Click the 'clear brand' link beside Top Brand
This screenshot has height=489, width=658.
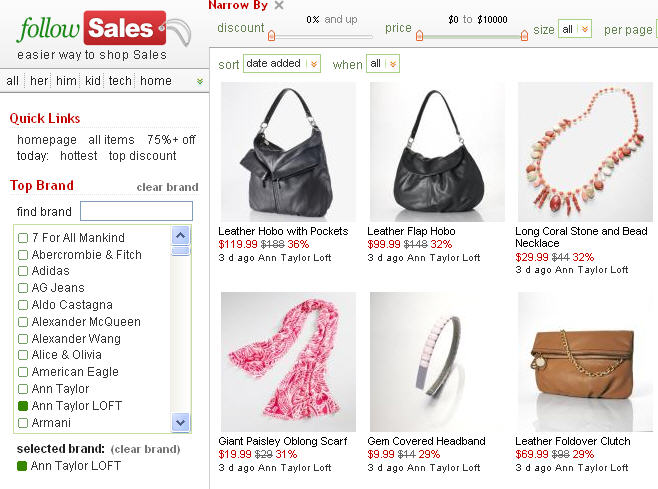(167, 187)
